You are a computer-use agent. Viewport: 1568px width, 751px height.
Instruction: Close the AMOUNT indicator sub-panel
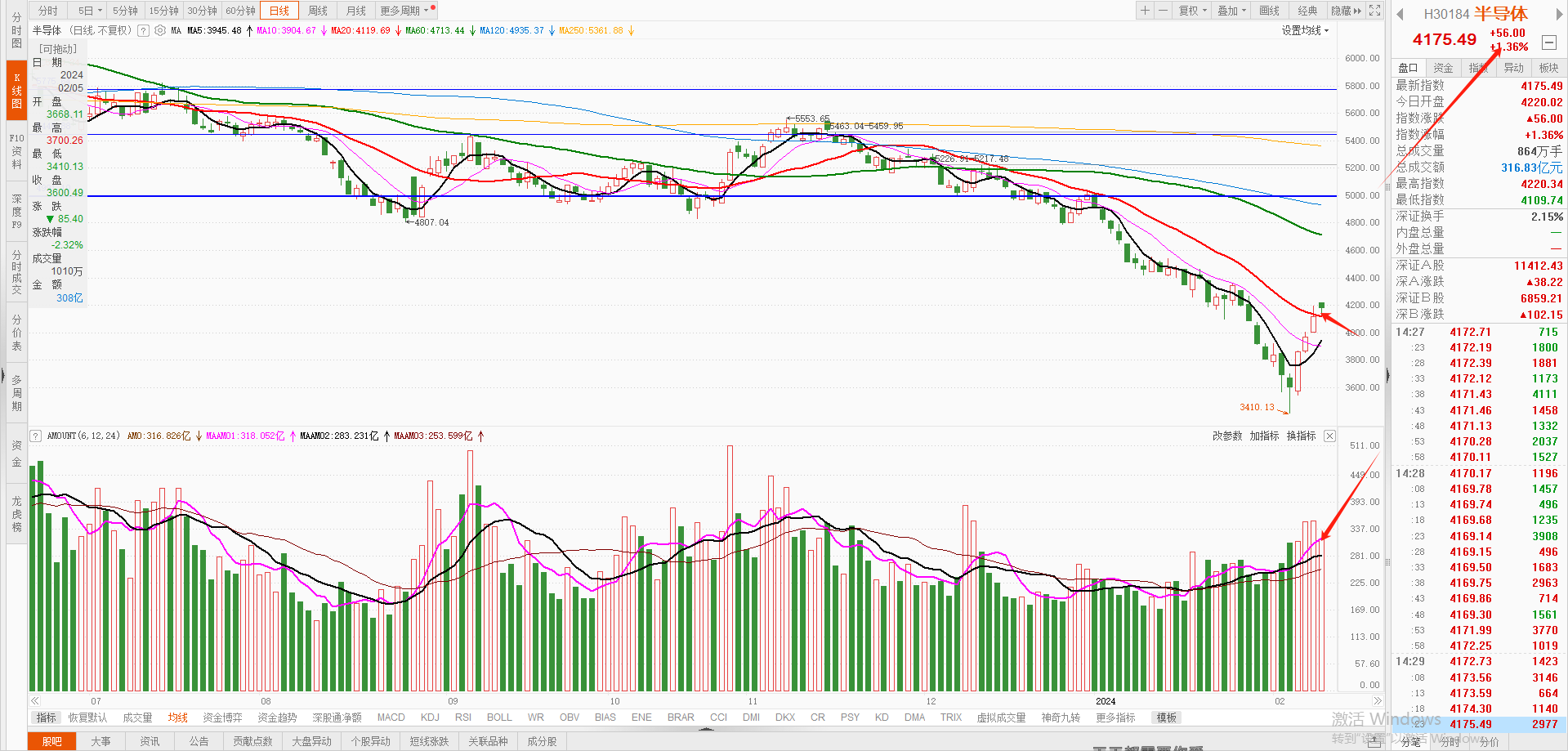coord(1329,436)
